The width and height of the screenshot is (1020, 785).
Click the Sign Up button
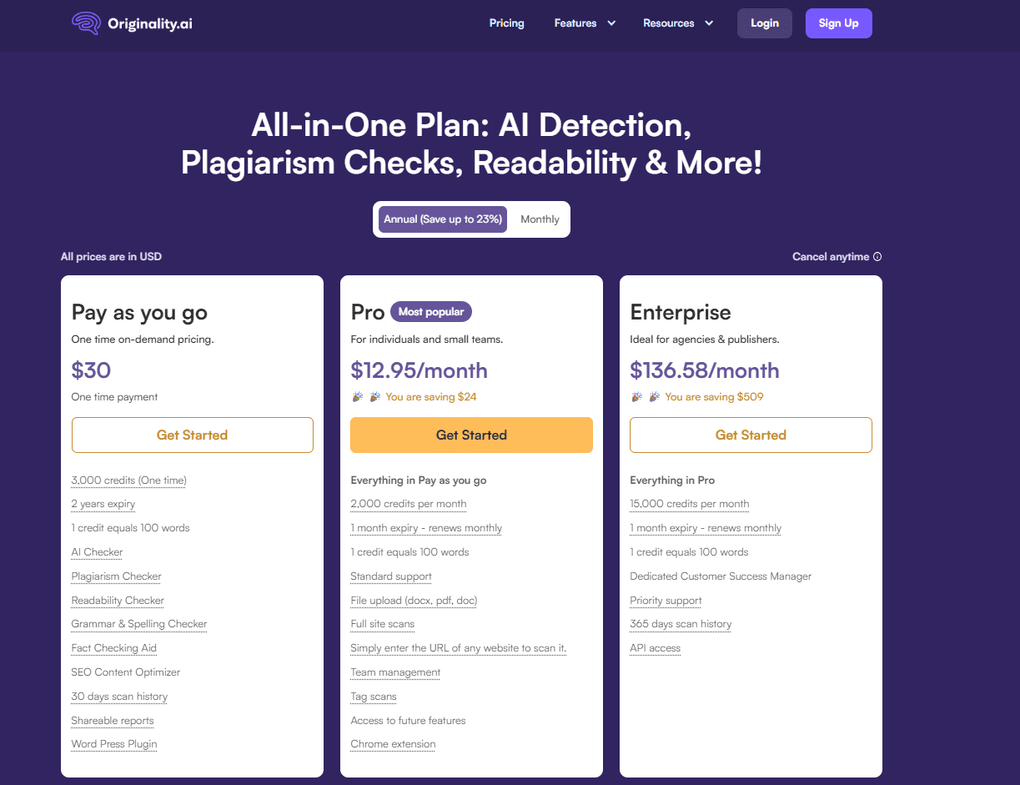(838, 22)
